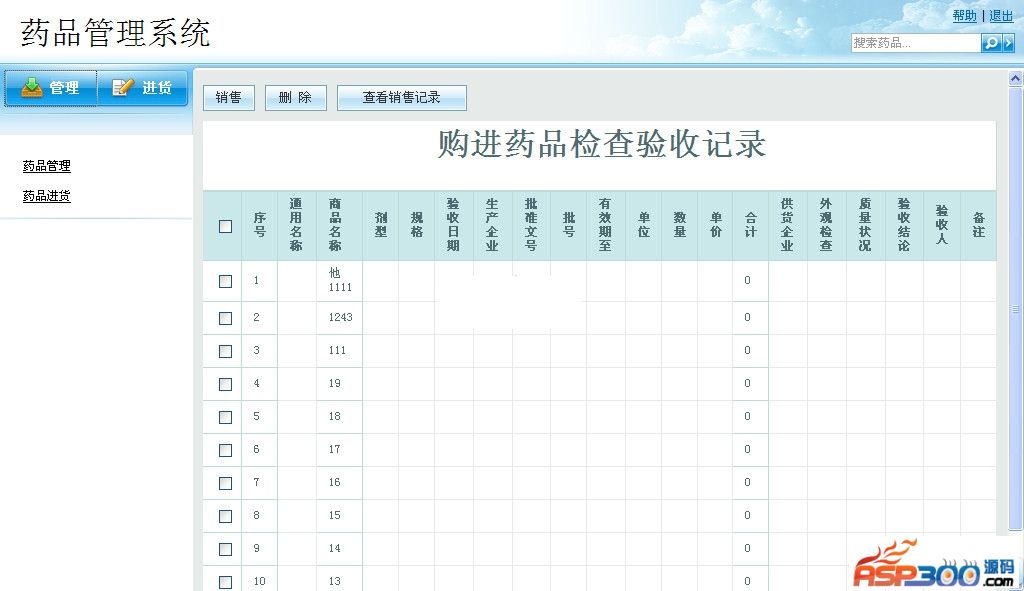The image size is (1024, 591).
Task: Toggle the select-all header checkbox
Action: (x=225, y=227)
